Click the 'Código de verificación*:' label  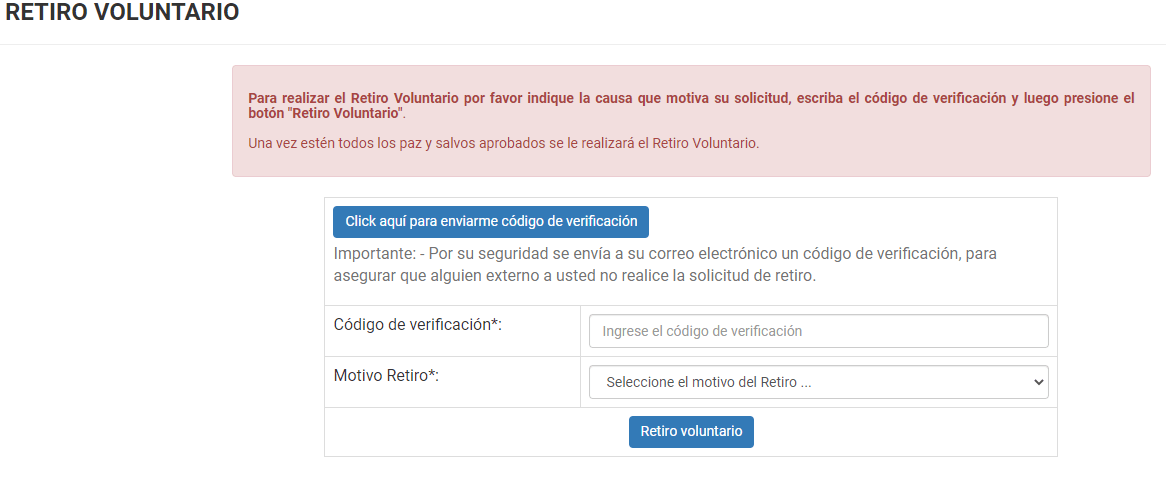[x=419, y=324]
